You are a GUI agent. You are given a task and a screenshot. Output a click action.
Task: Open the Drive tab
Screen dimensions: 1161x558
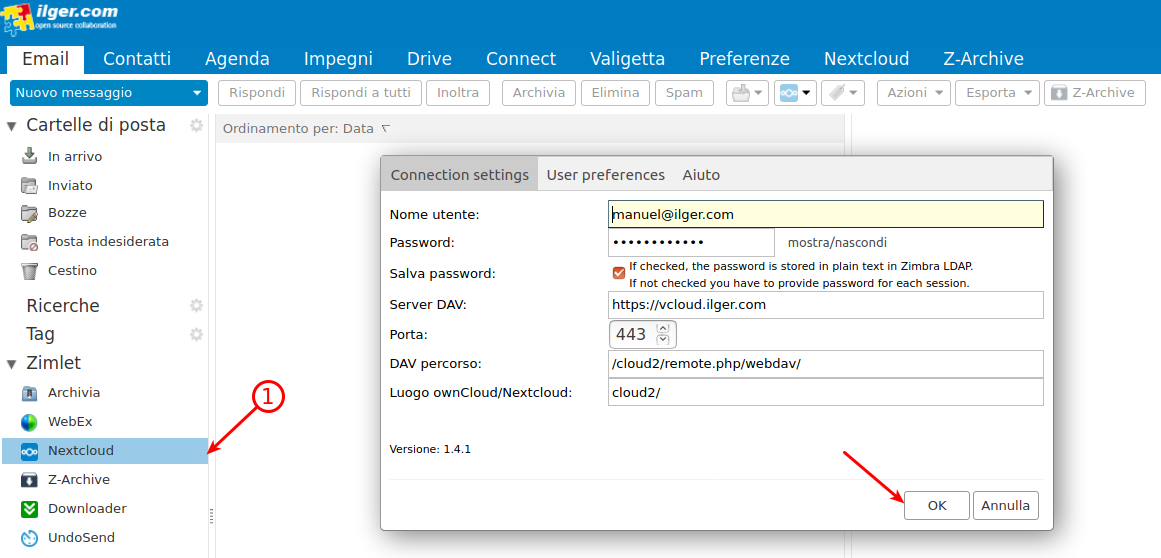pos(429,59)
